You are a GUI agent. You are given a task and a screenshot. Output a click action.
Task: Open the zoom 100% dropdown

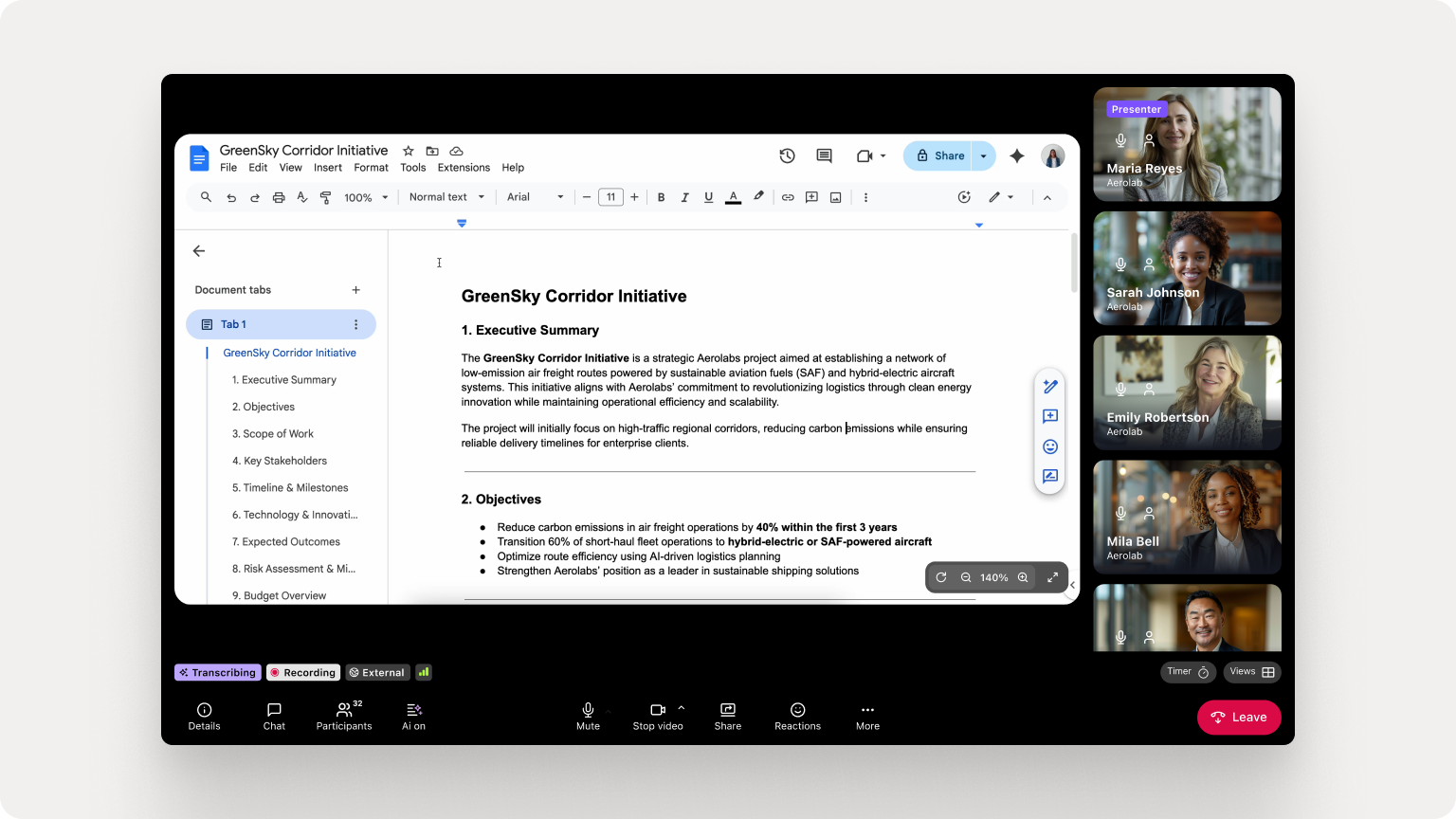[x=366, y=197]
